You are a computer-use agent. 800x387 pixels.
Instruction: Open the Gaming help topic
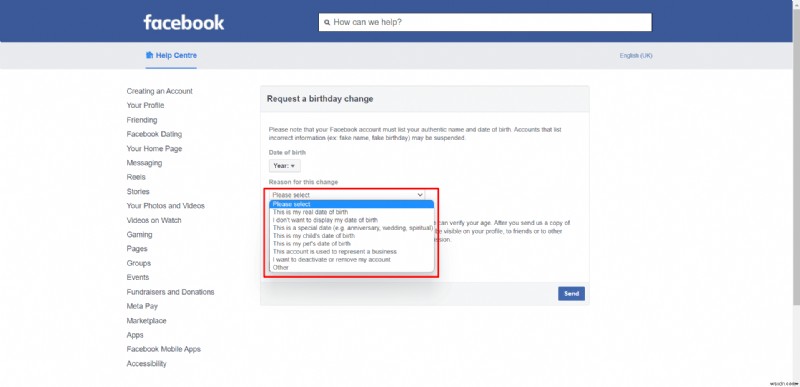(x=139, y=235)
